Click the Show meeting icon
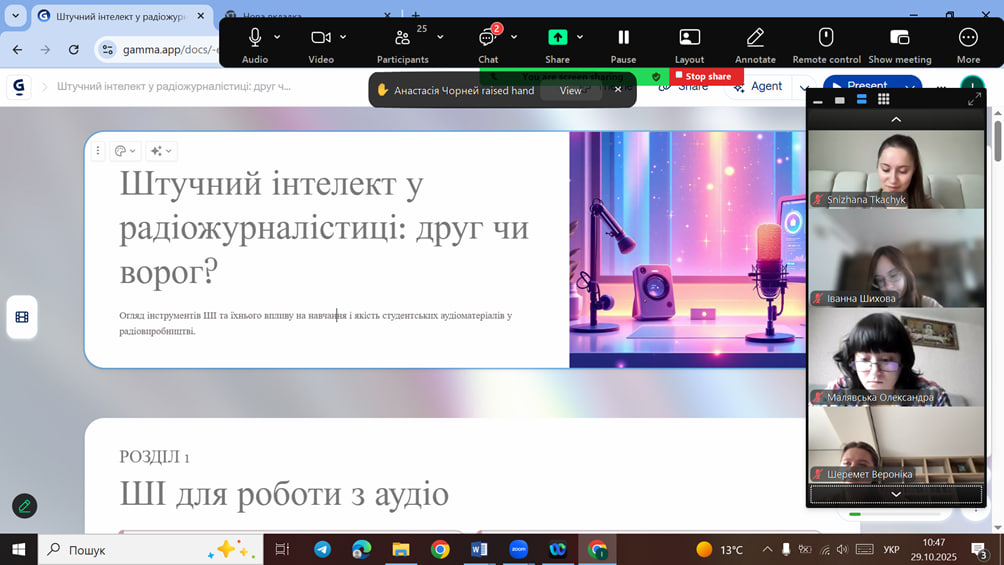1004x565 pixels. click(x=899, y=38)
